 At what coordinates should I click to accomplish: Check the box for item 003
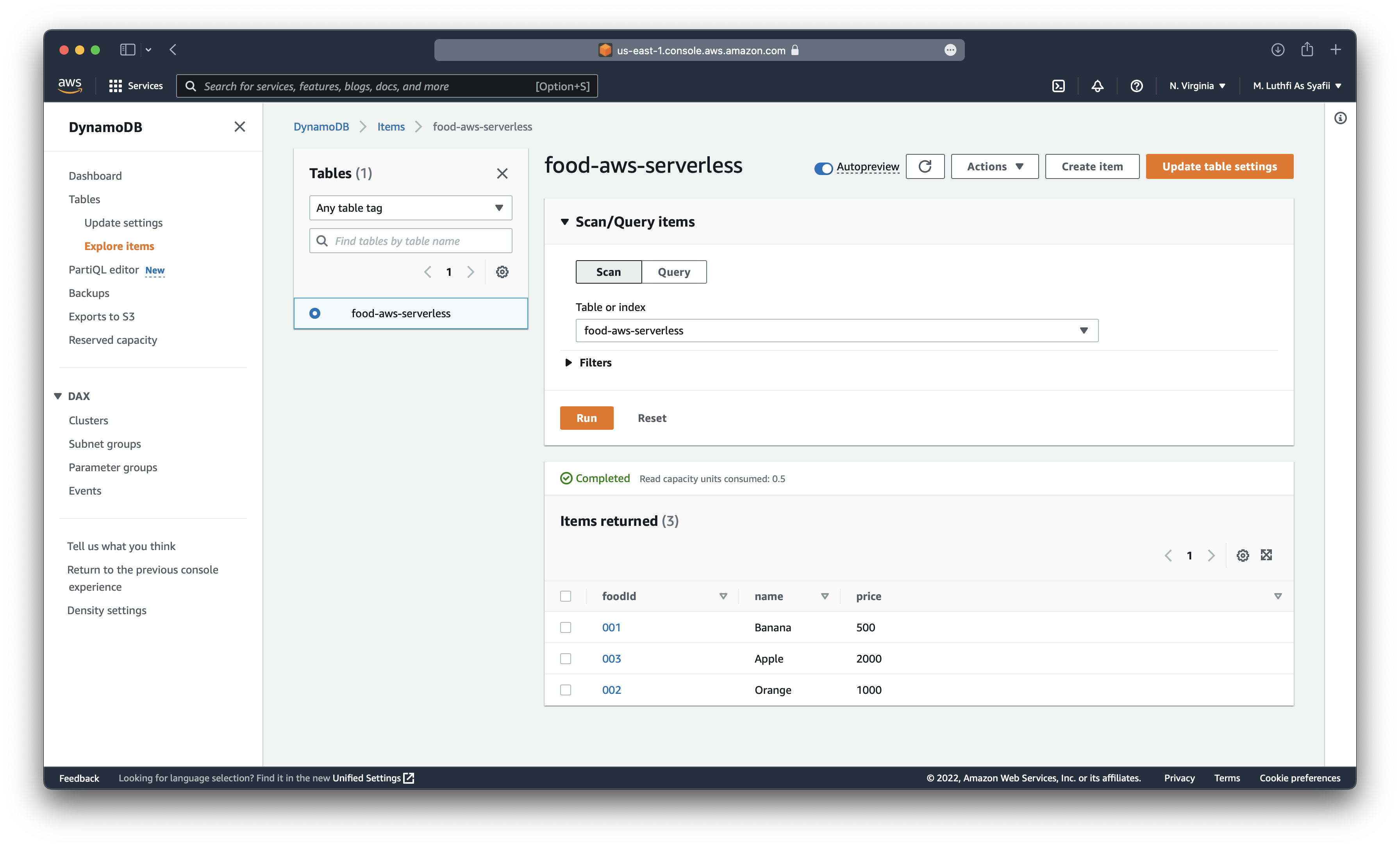pyautogui.click(x=565, y=659)
